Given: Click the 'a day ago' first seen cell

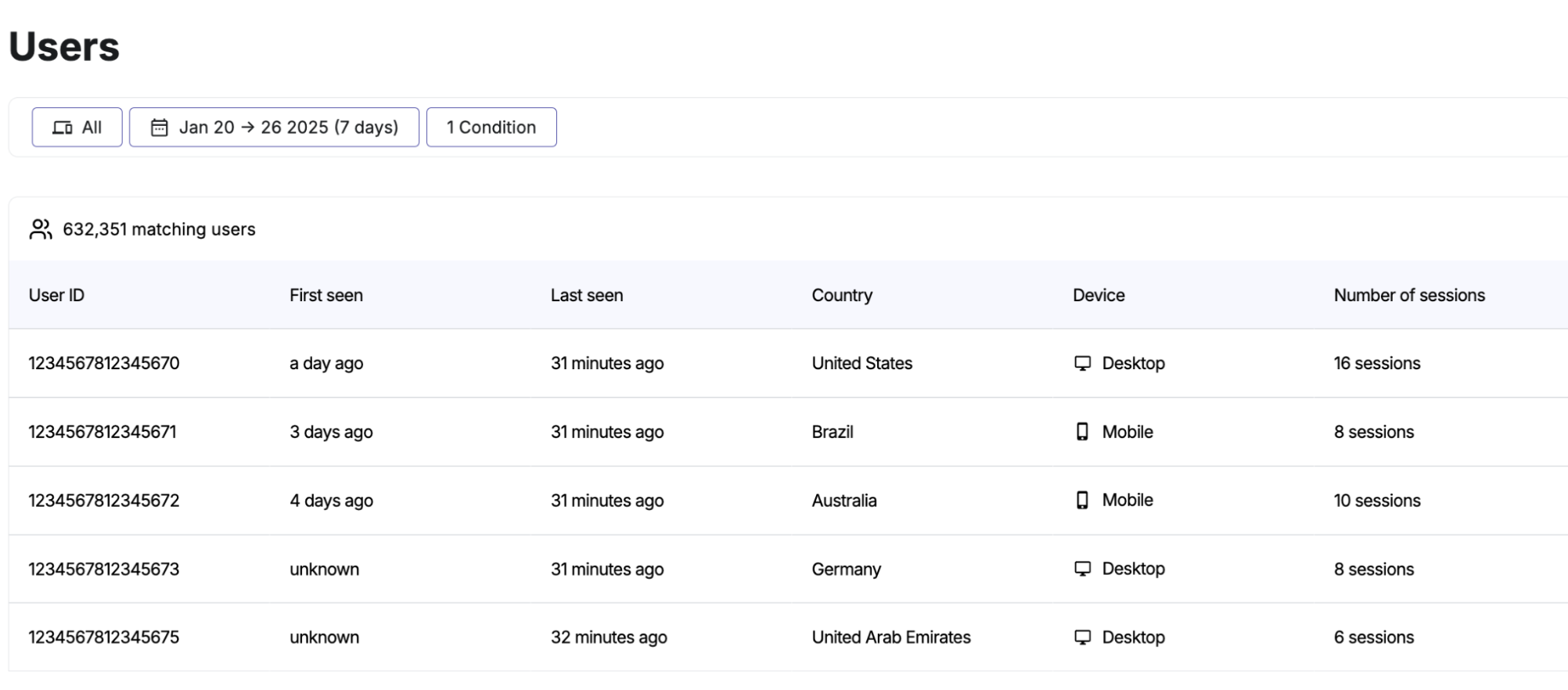Looking at the screenshot, I should [x=326, y=363].
